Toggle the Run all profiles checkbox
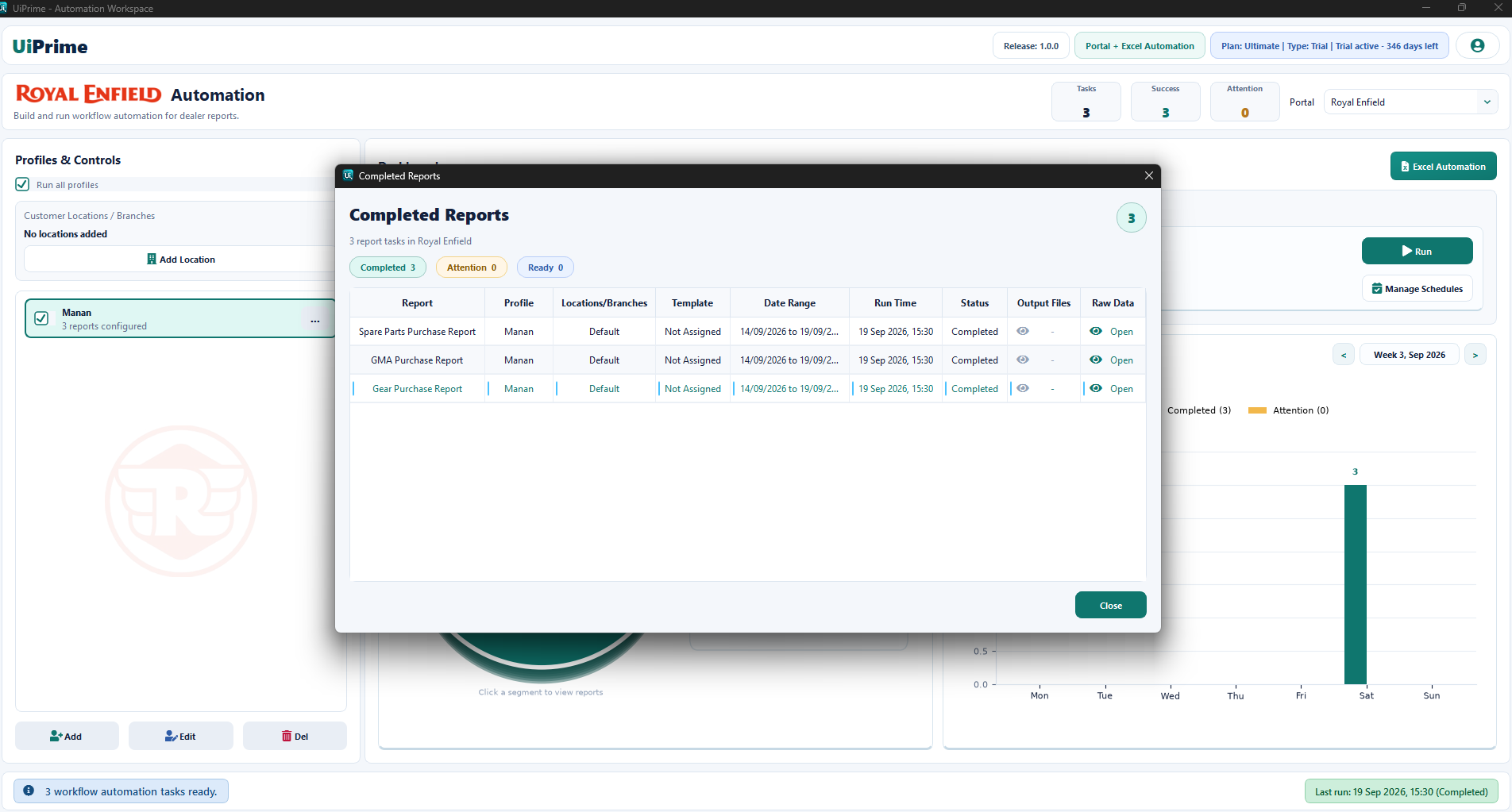Viewport: 1512px width, 812px height. point(22,184)
